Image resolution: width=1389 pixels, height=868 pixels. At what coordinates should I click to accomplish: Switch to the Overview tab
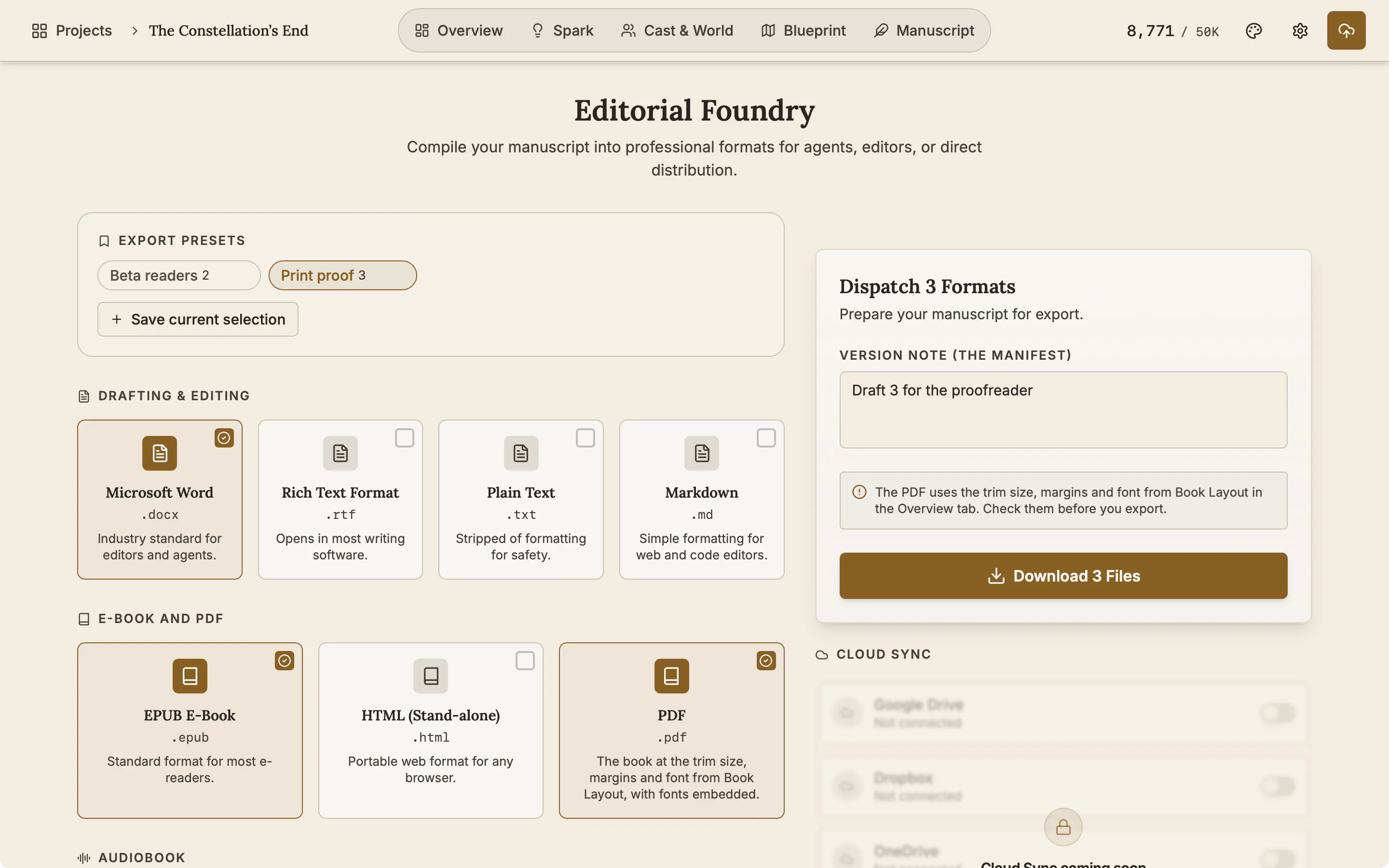click(x=459, y=30)
